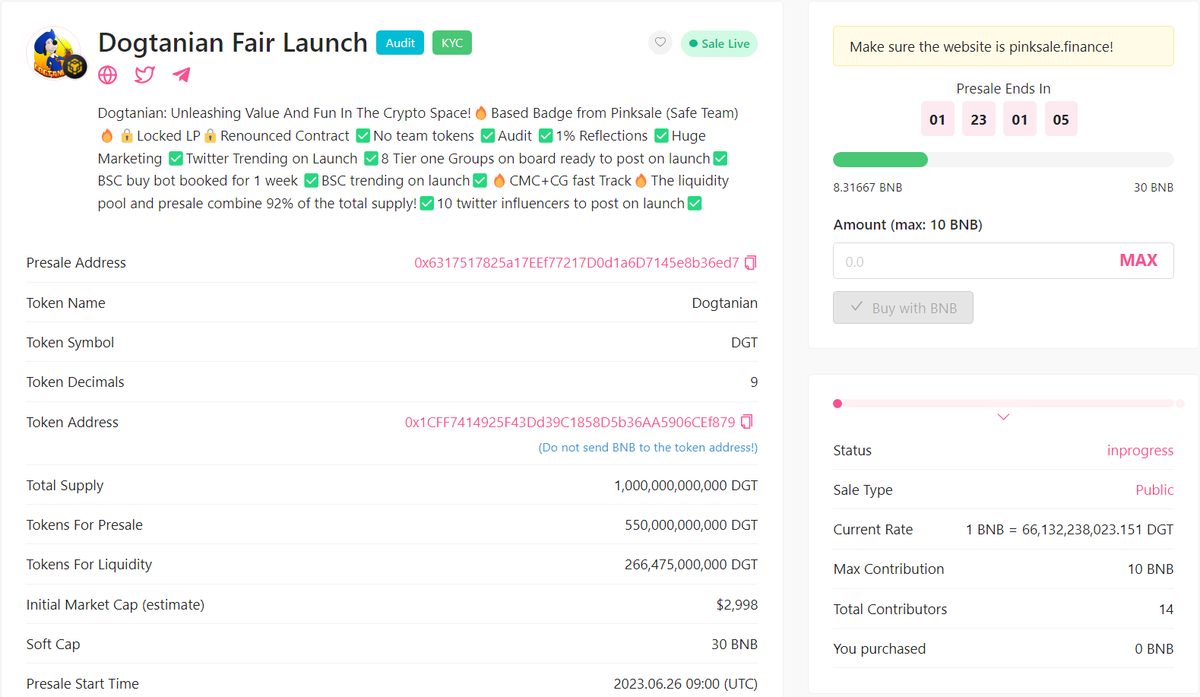Click the KYC badge

coord(451,43)
